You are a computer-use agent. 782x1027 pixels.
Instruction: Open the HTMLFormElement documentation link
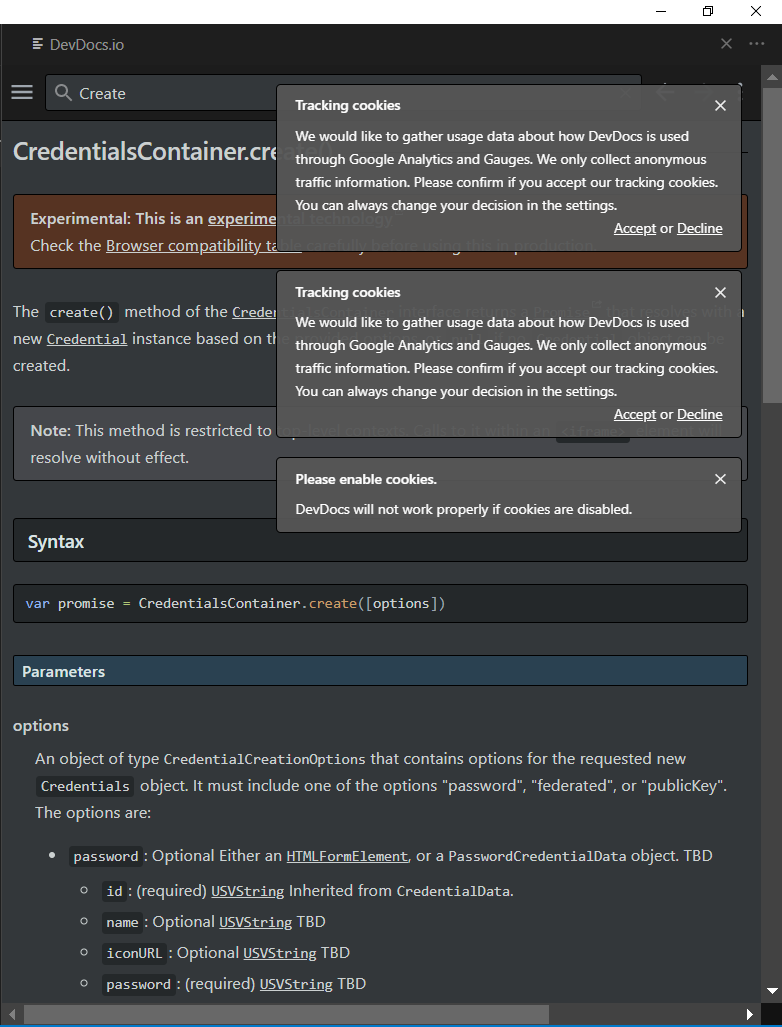point(346,856)
